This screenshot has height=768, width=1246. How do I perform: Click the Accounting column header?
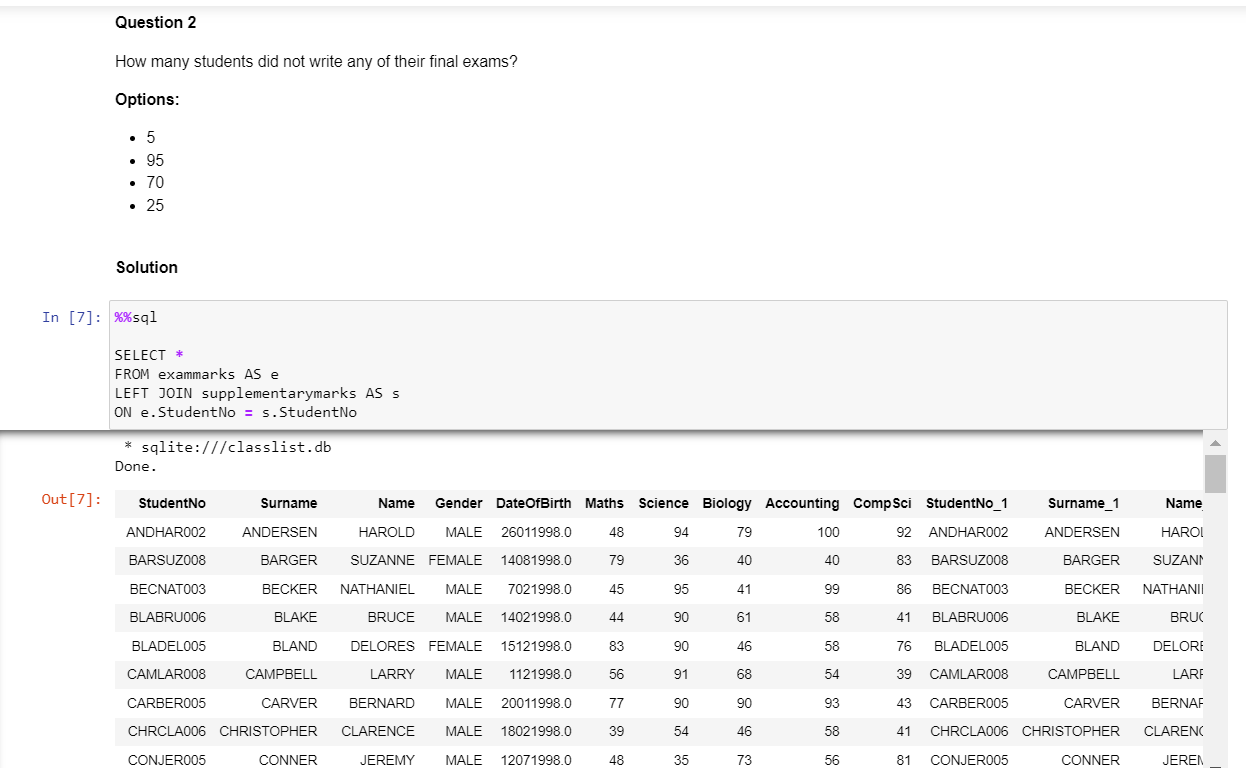point(803,503)
